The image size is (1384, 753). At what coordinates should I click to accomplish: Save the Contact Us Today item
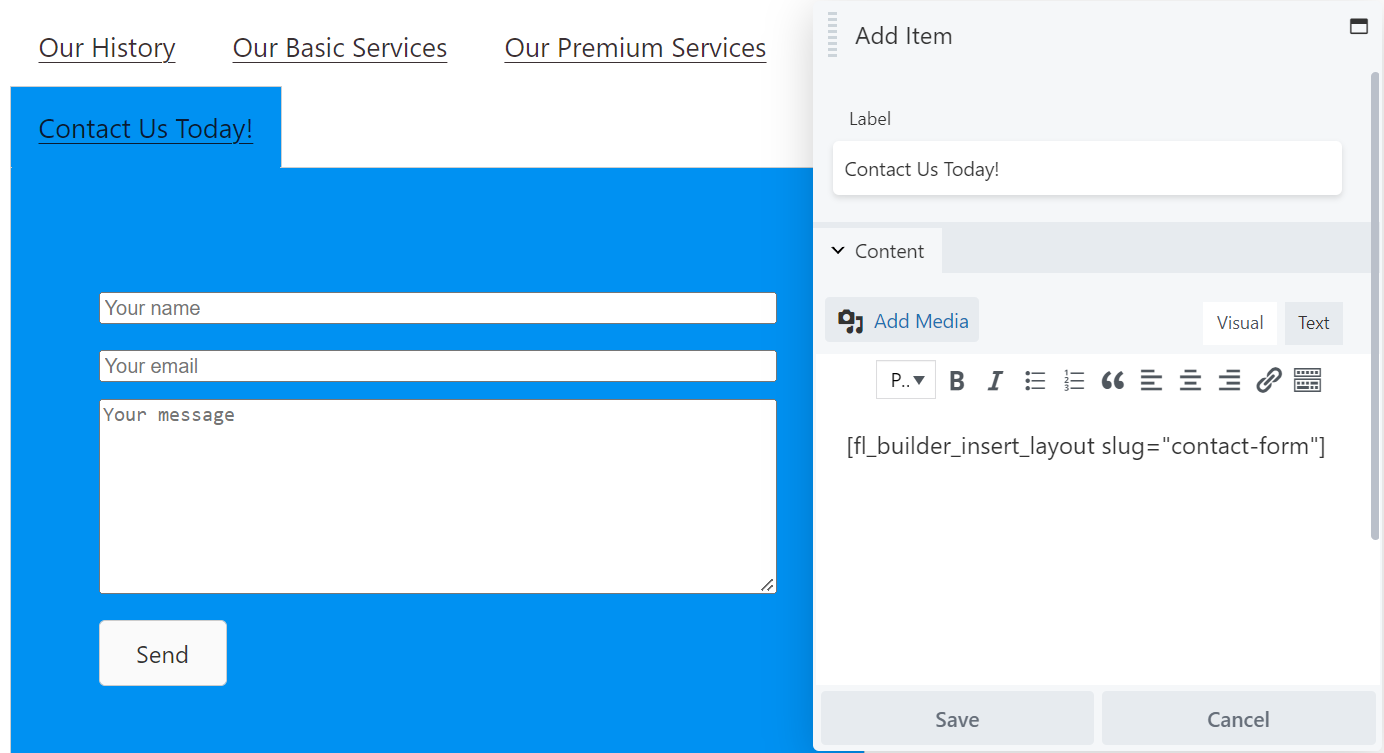click(x=956, y=718)
